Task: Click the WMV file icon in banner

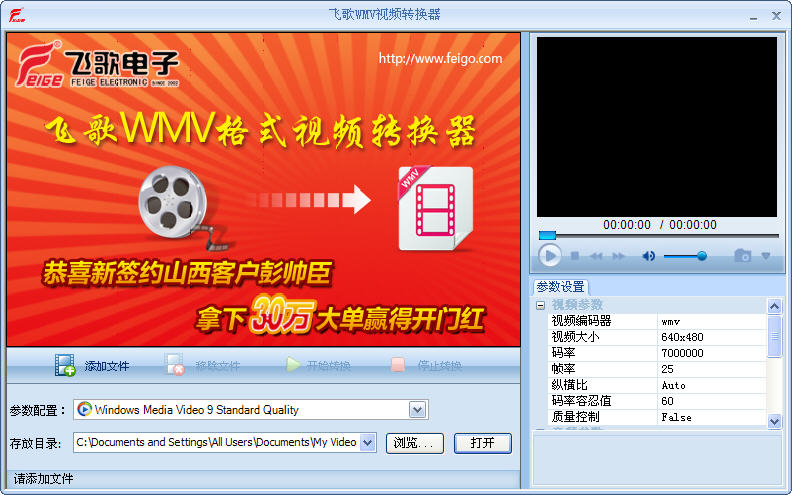Action: tap(435, 208)
